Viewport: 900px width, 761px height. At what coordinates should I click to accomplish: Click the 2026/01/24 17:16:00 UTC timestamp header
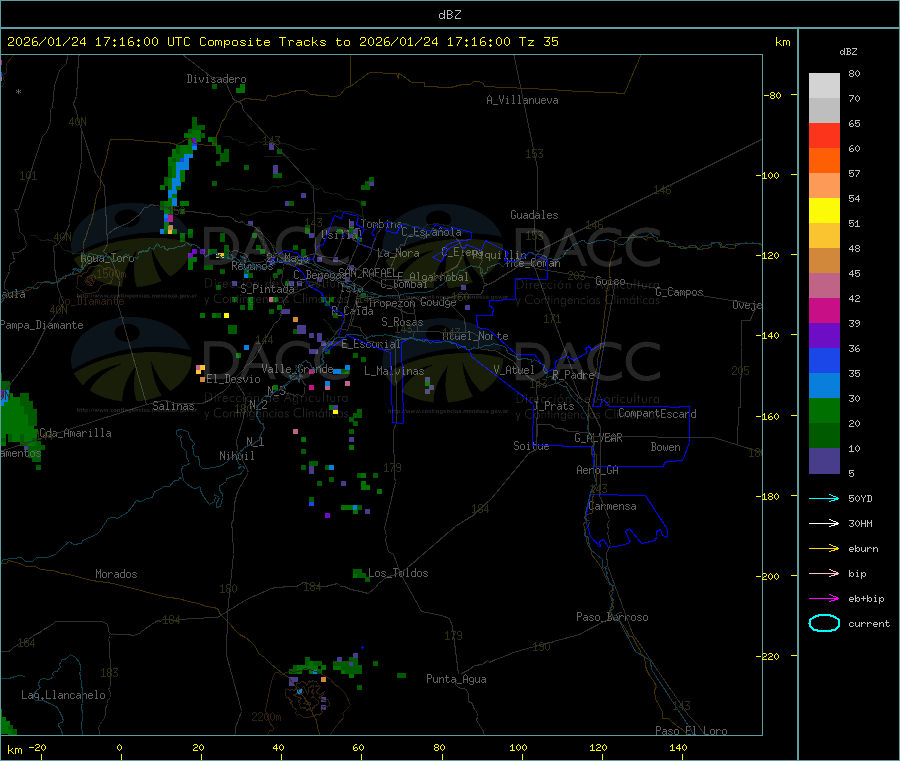[99, 42]
